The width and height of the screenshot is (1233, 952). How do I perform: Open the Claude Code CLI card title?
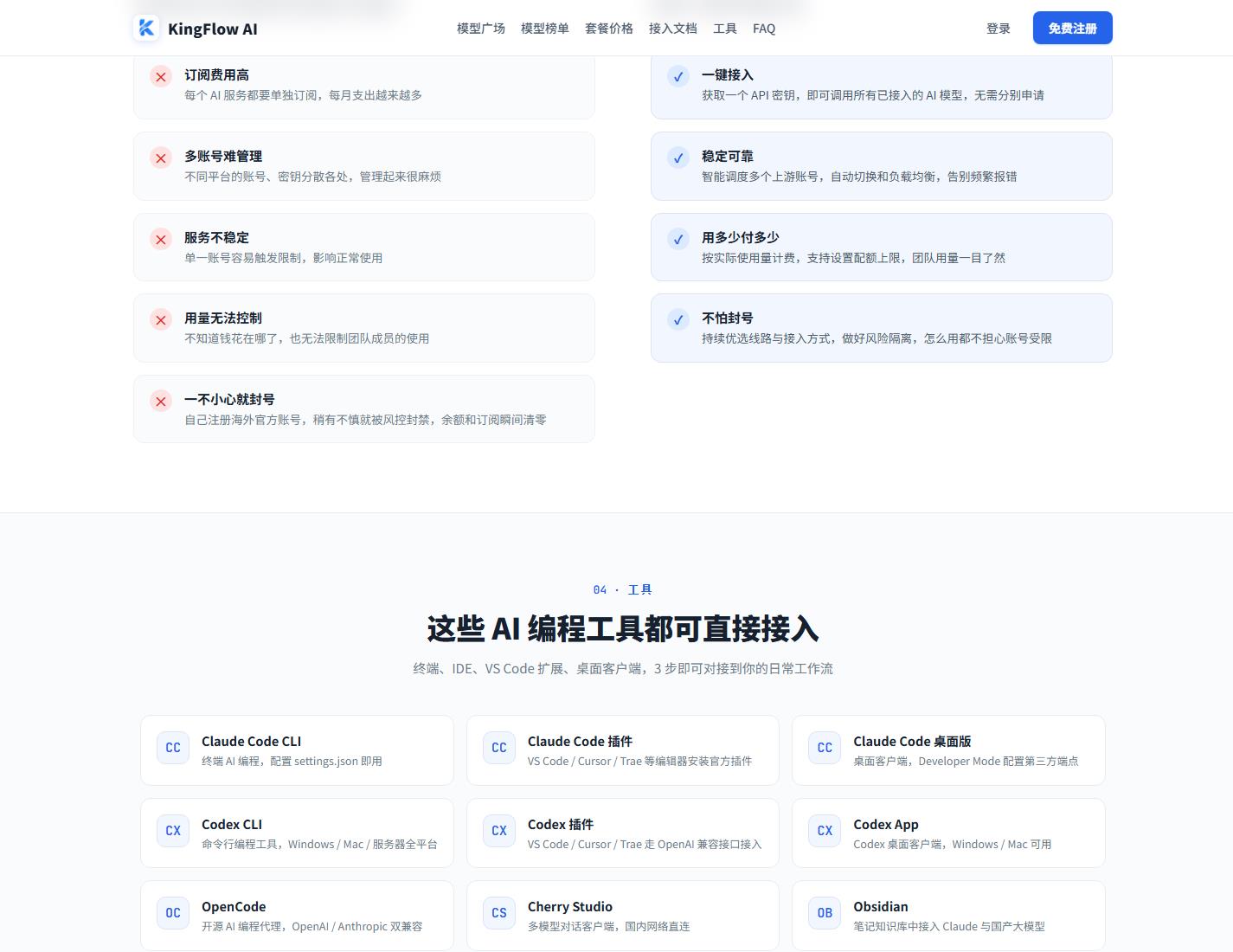click(x=252, y=742)
